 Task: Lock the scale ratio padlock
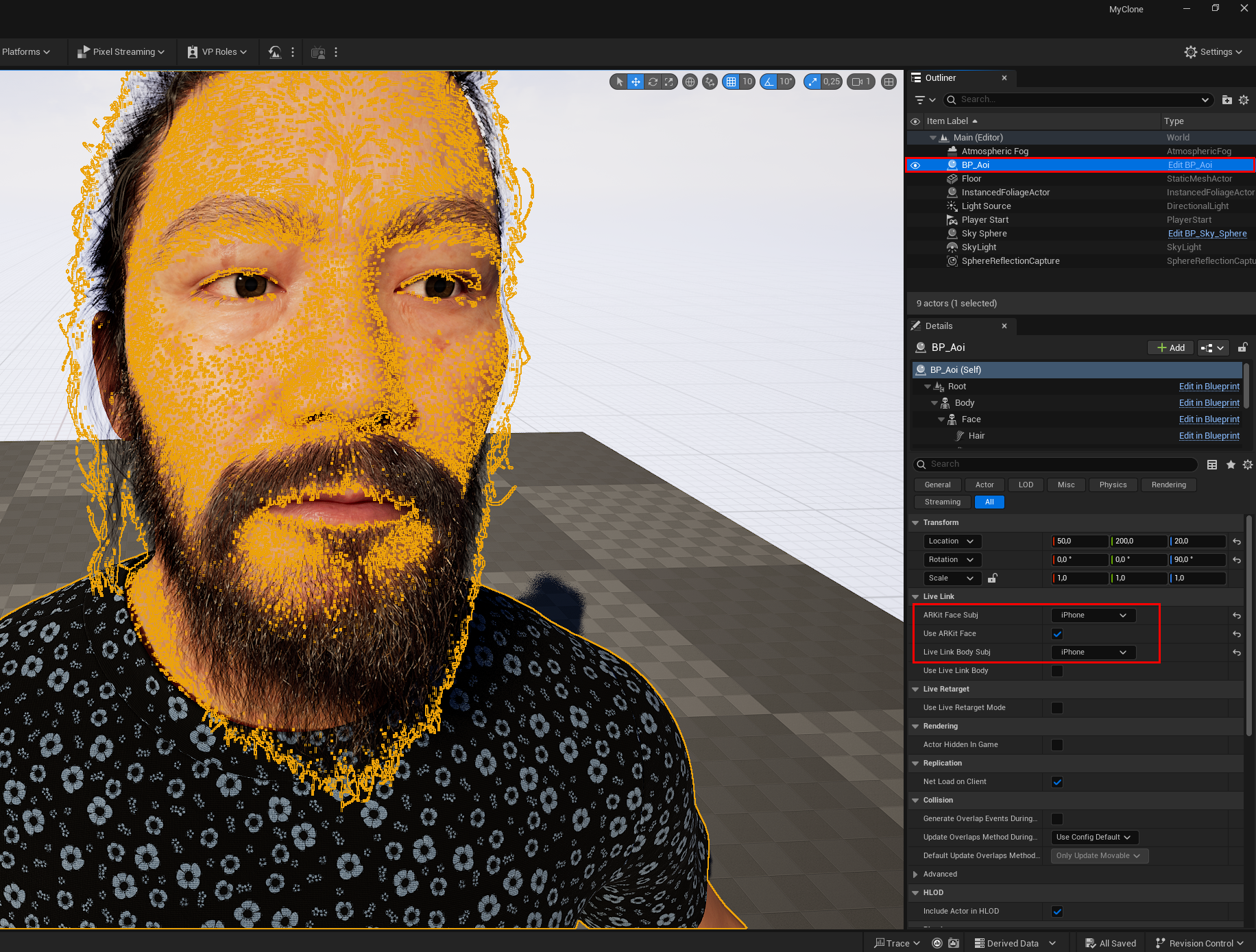tap(992, 578)
